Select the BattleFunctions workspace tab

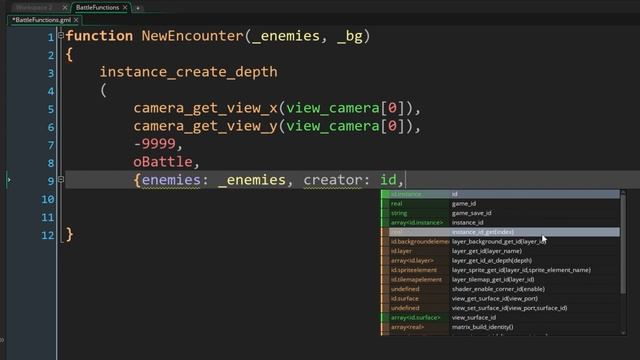pos(97,7)
